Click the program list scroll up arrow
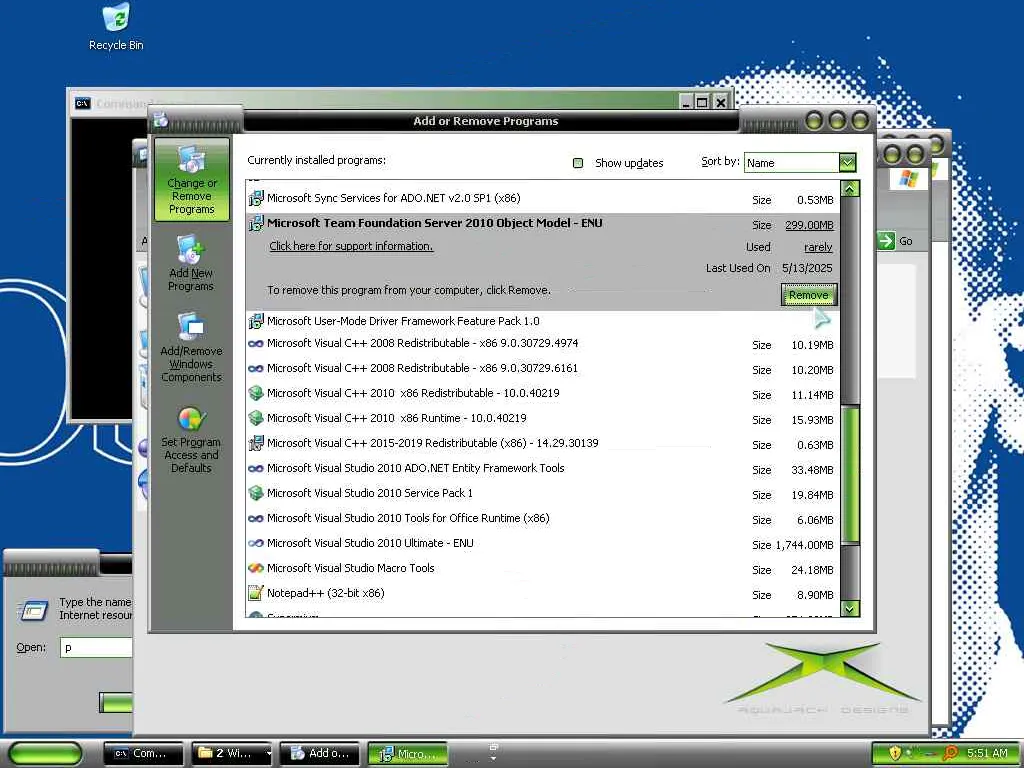 point(850,189)
